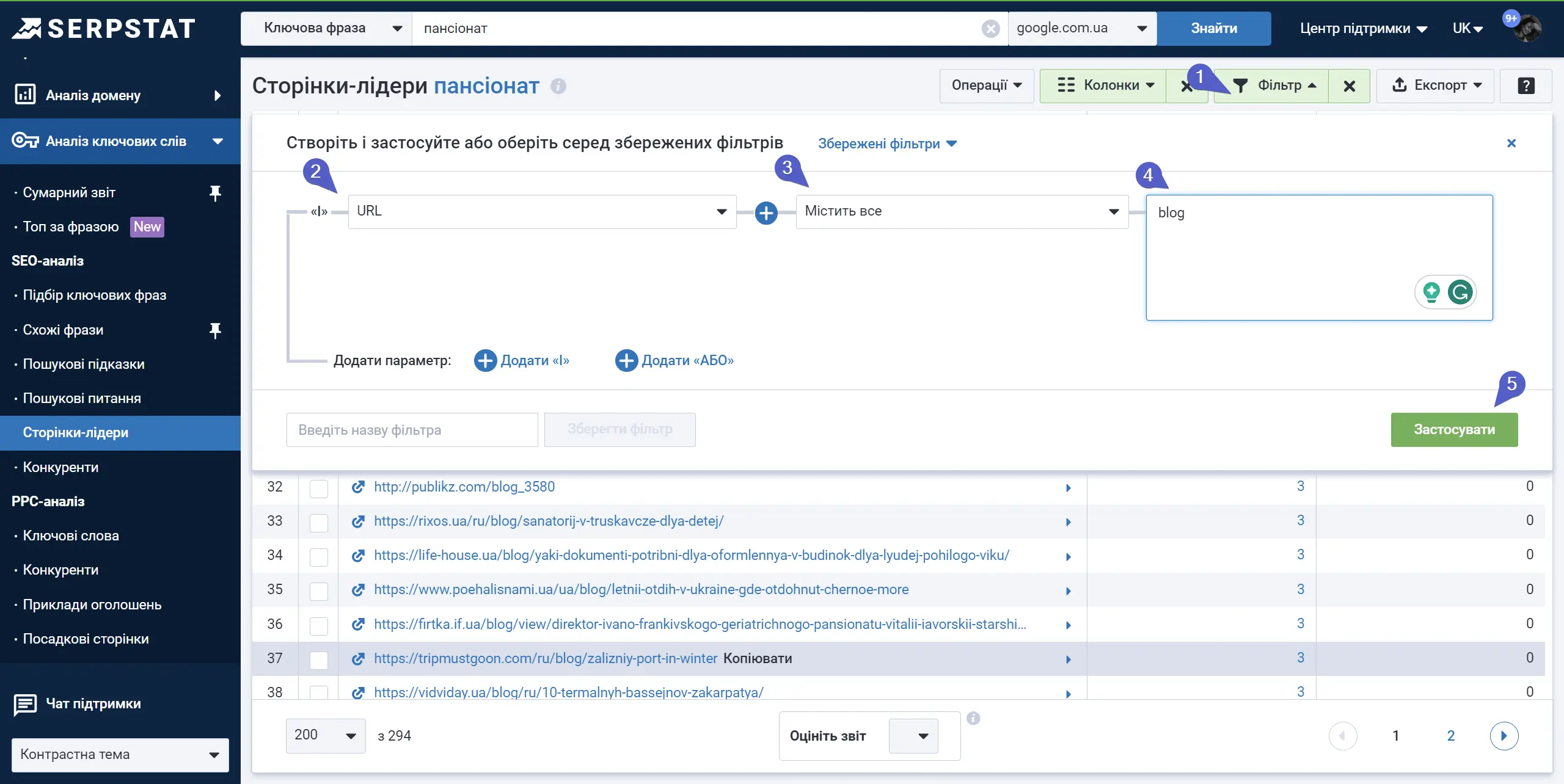Screen dimensions: 1564x784
Task: Select checkbox for row 38
Action: point(319,692)
